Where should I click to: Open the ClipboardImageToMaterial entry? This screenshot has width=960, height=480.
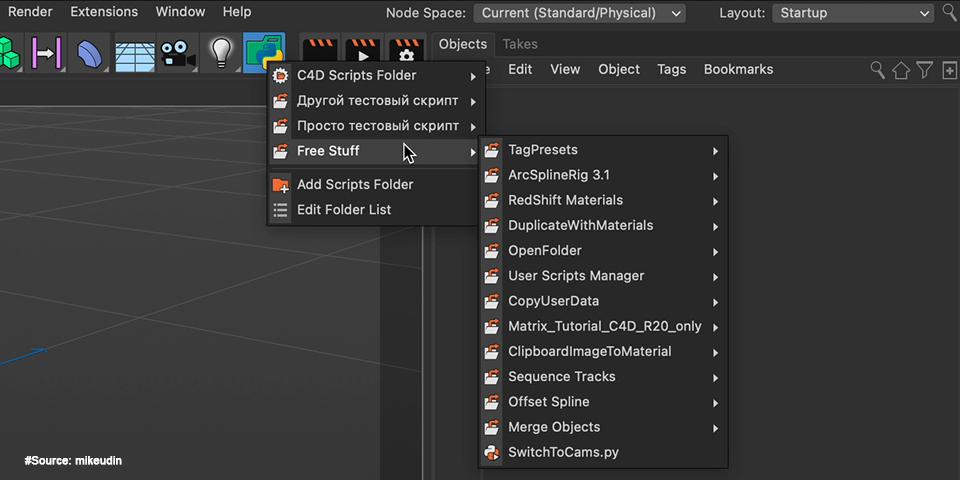(604, 351)
